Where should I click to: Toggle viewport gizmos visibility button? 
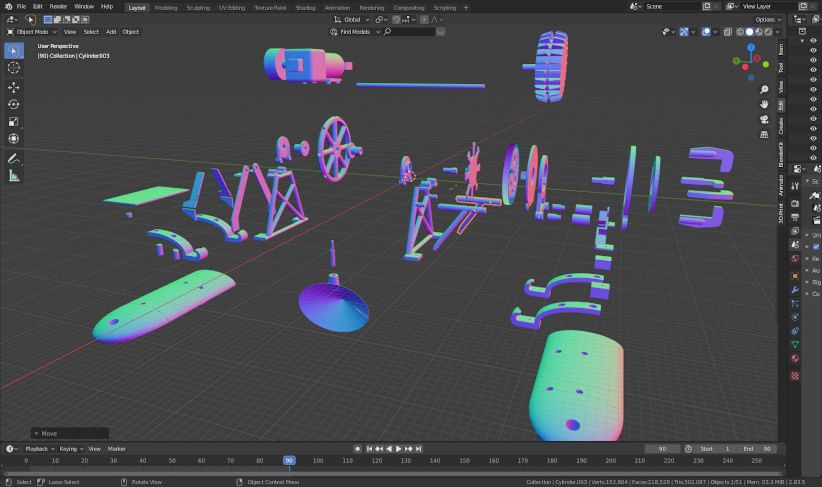[684, 32]
